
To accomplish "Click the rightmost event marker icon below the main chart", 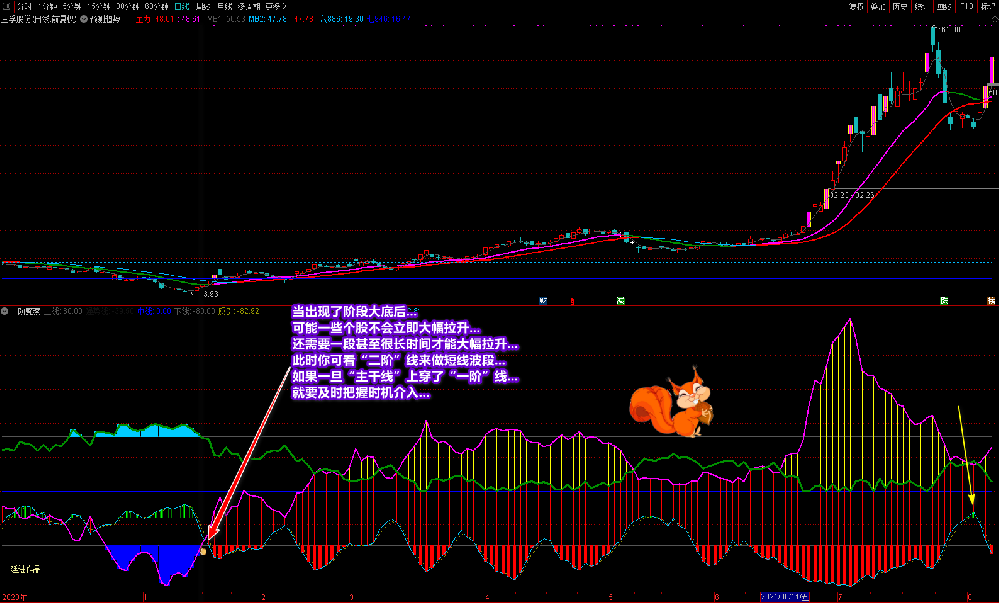I will tap(990, 300).
